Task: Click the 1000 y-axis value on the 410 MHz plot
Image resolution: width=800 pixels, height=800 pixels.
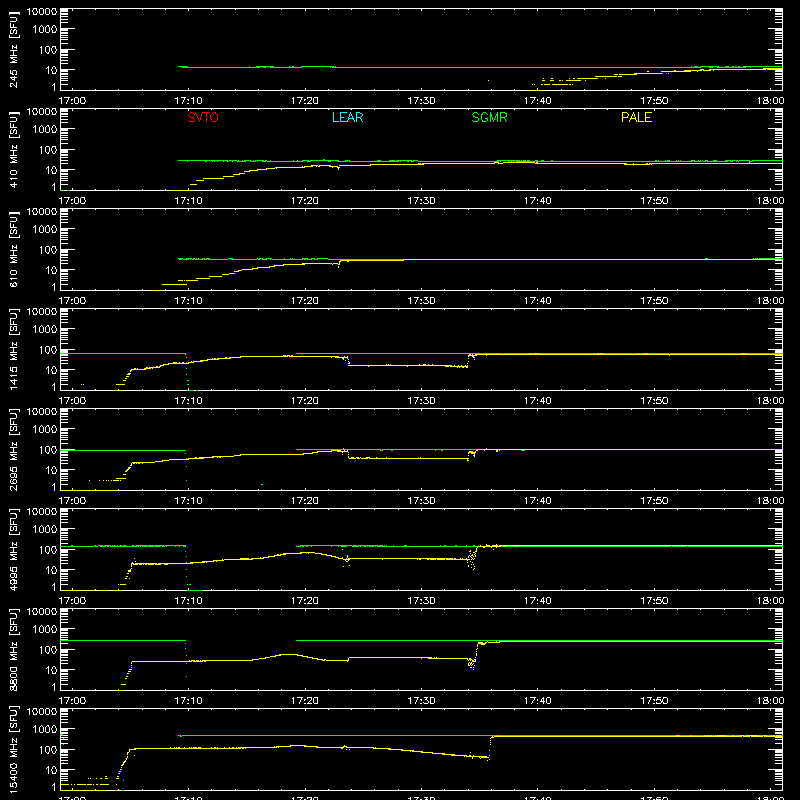Action: 45,130
